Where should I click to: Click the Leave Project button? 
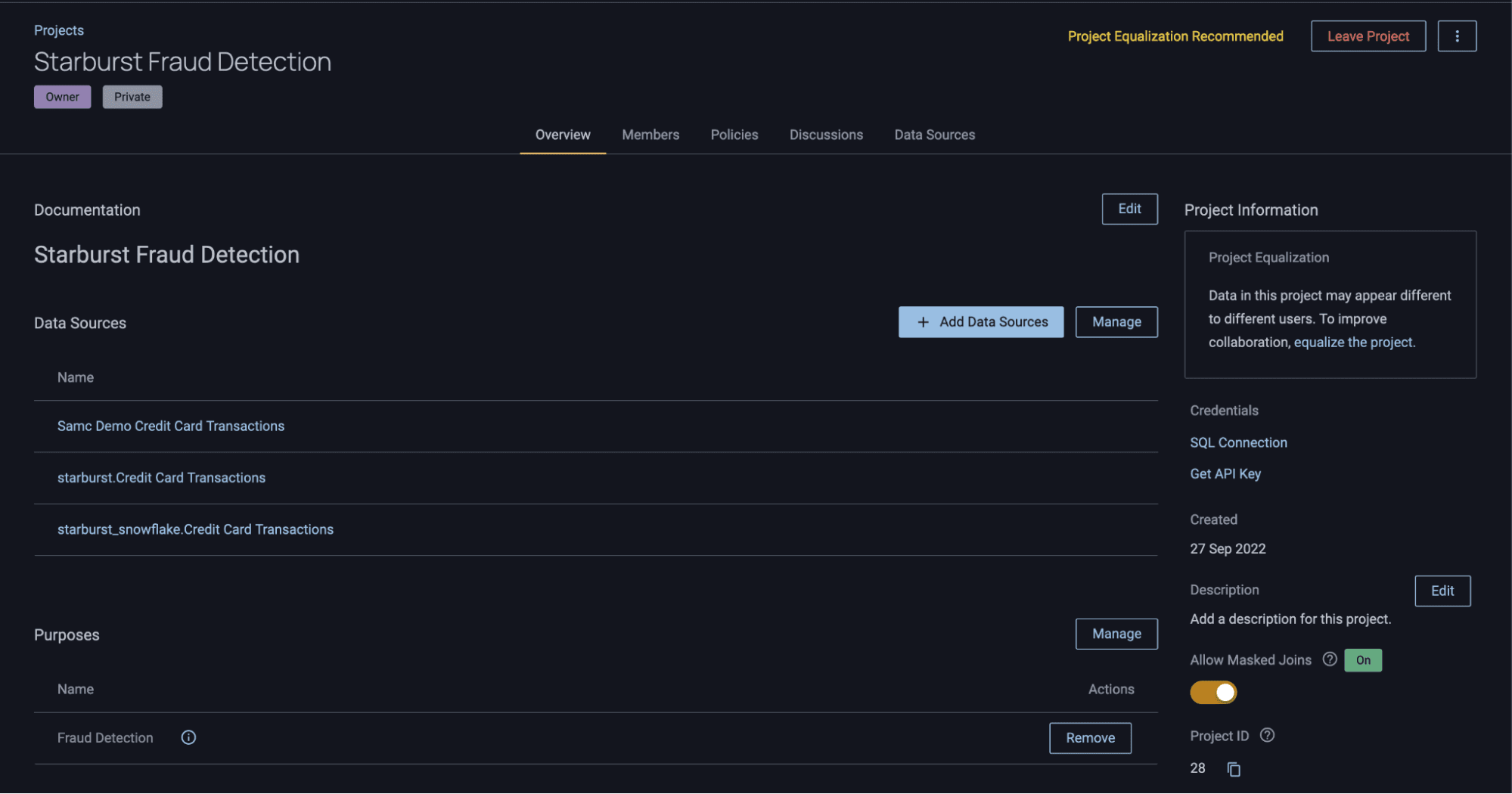tap(1368, 36)
